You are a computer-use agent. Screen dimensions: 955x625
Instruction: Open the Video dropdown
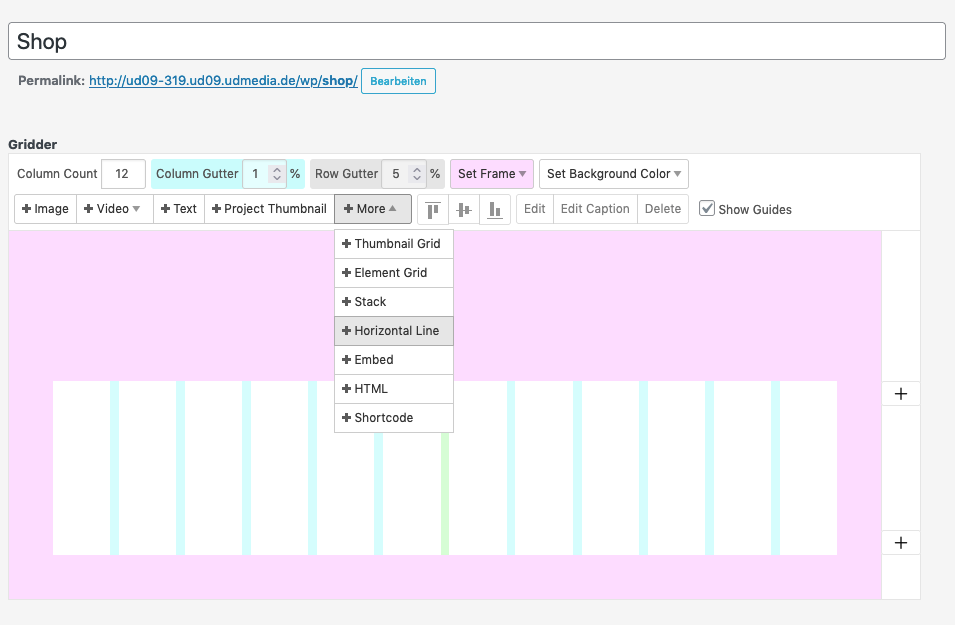[x=114, y=209]
